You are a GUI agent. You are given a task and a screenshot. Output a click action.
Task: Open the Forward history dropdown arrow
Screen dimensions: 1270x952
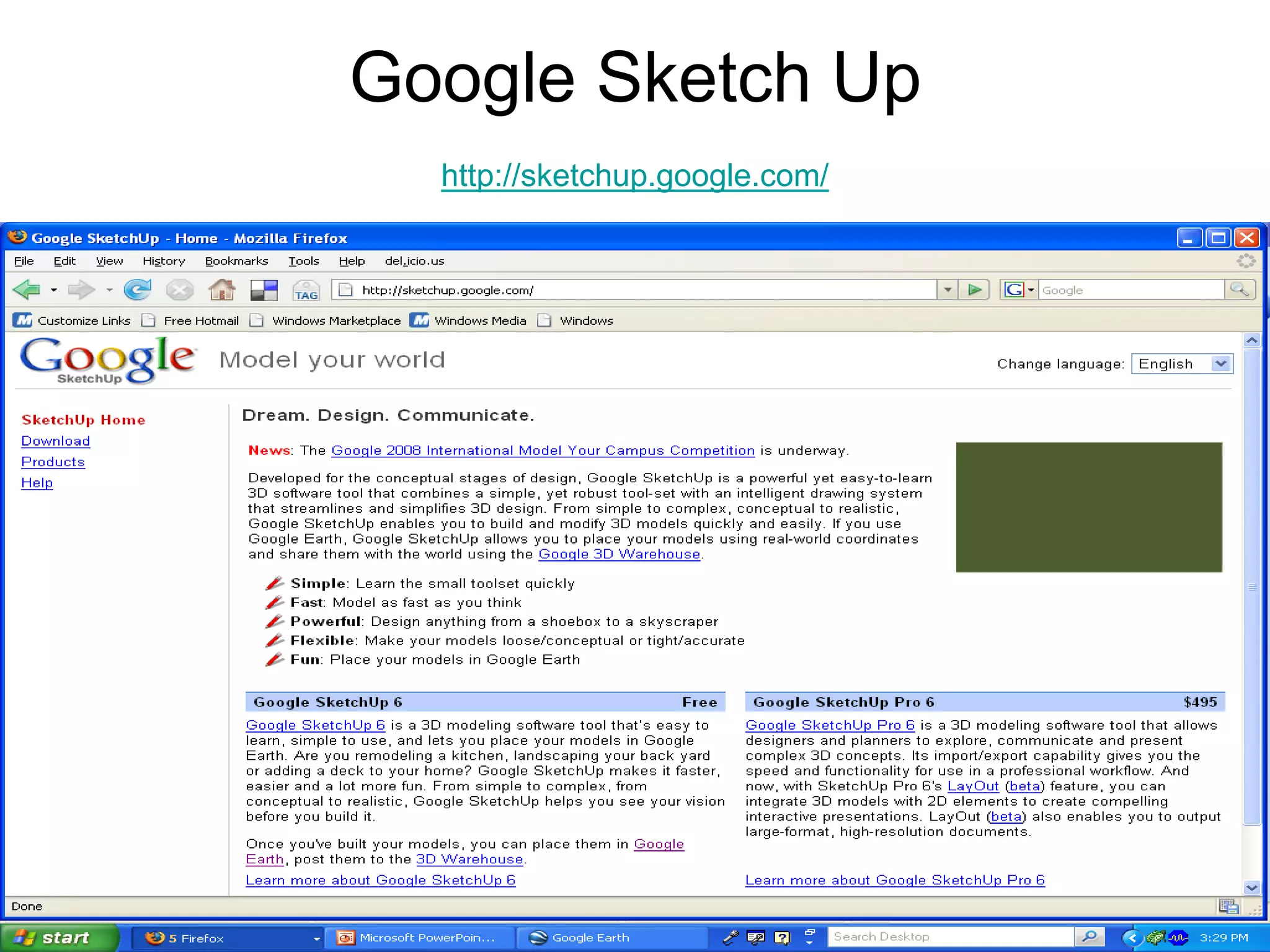point(109,289)
